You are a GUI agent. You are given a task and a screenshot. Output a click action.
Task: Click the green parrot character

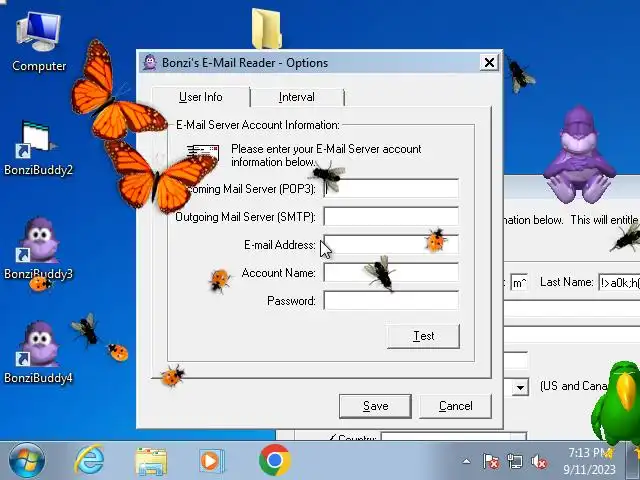click(x=616, y=404)
